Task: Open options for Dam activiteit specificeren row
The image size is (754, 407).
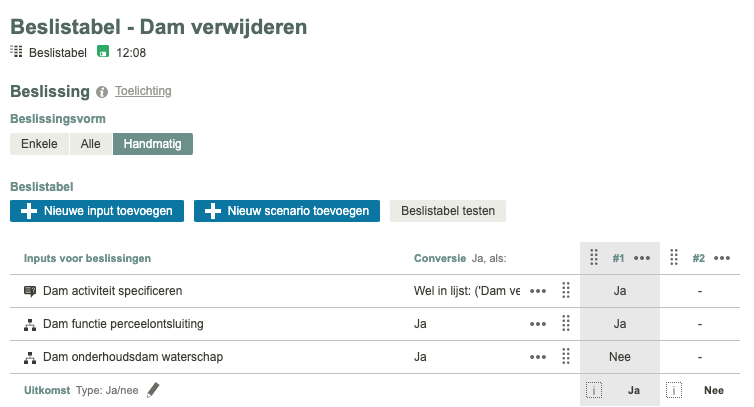Action: tap(538, 291)
